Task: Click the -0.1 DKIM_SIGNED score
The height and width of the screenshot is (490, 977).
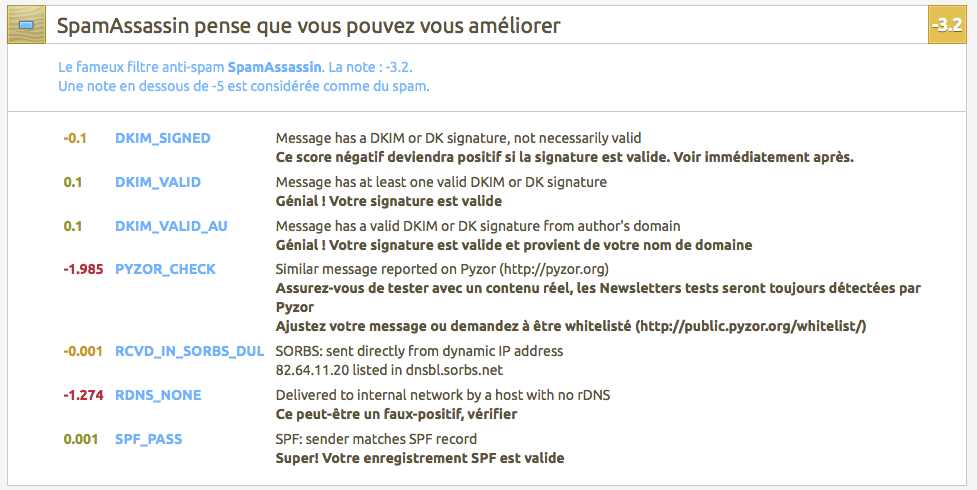Action: tap(76, 138)
